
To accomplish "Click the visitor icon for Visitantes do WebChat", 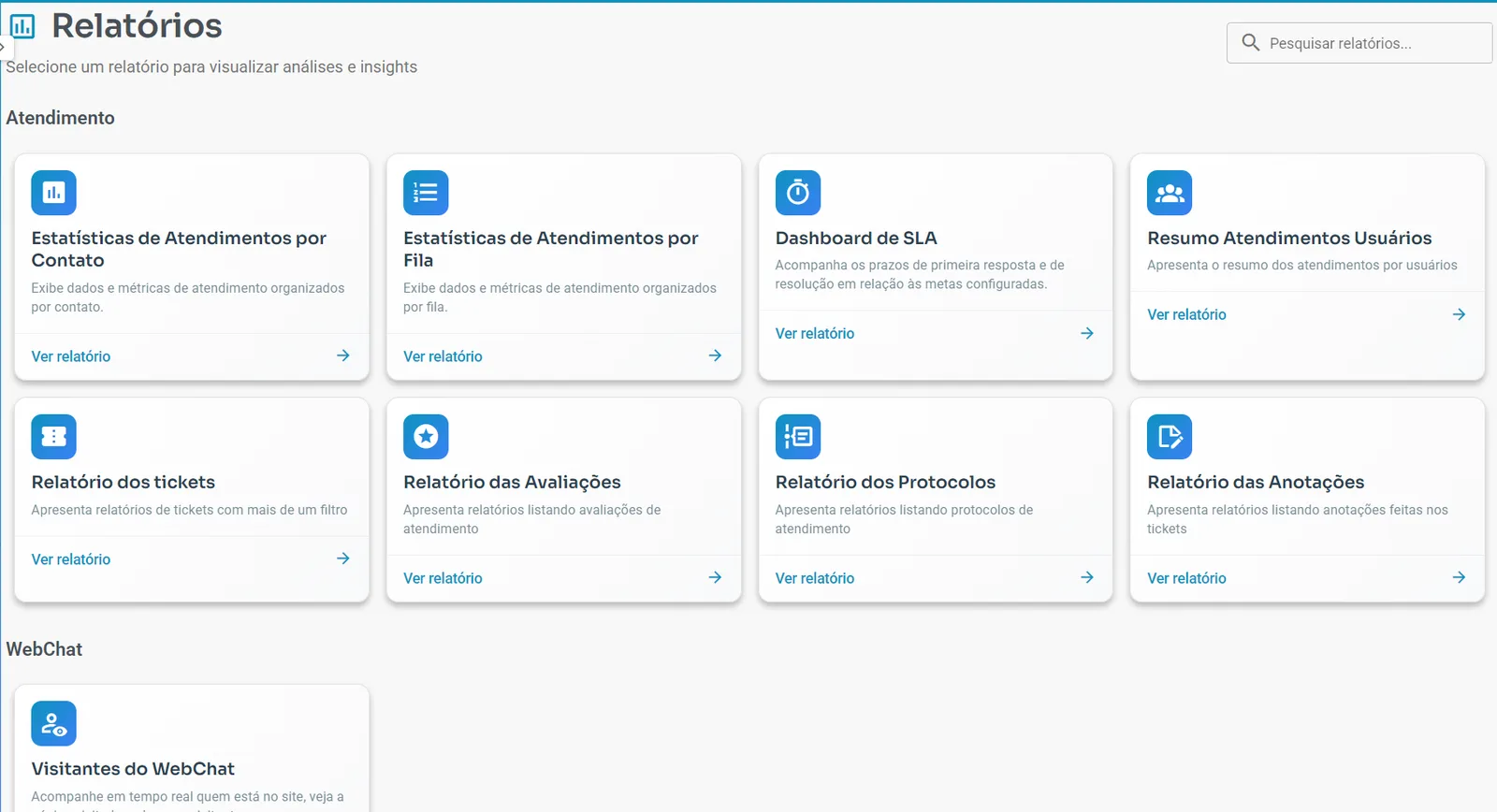I will pyautogui.click(x=53, y=723).
